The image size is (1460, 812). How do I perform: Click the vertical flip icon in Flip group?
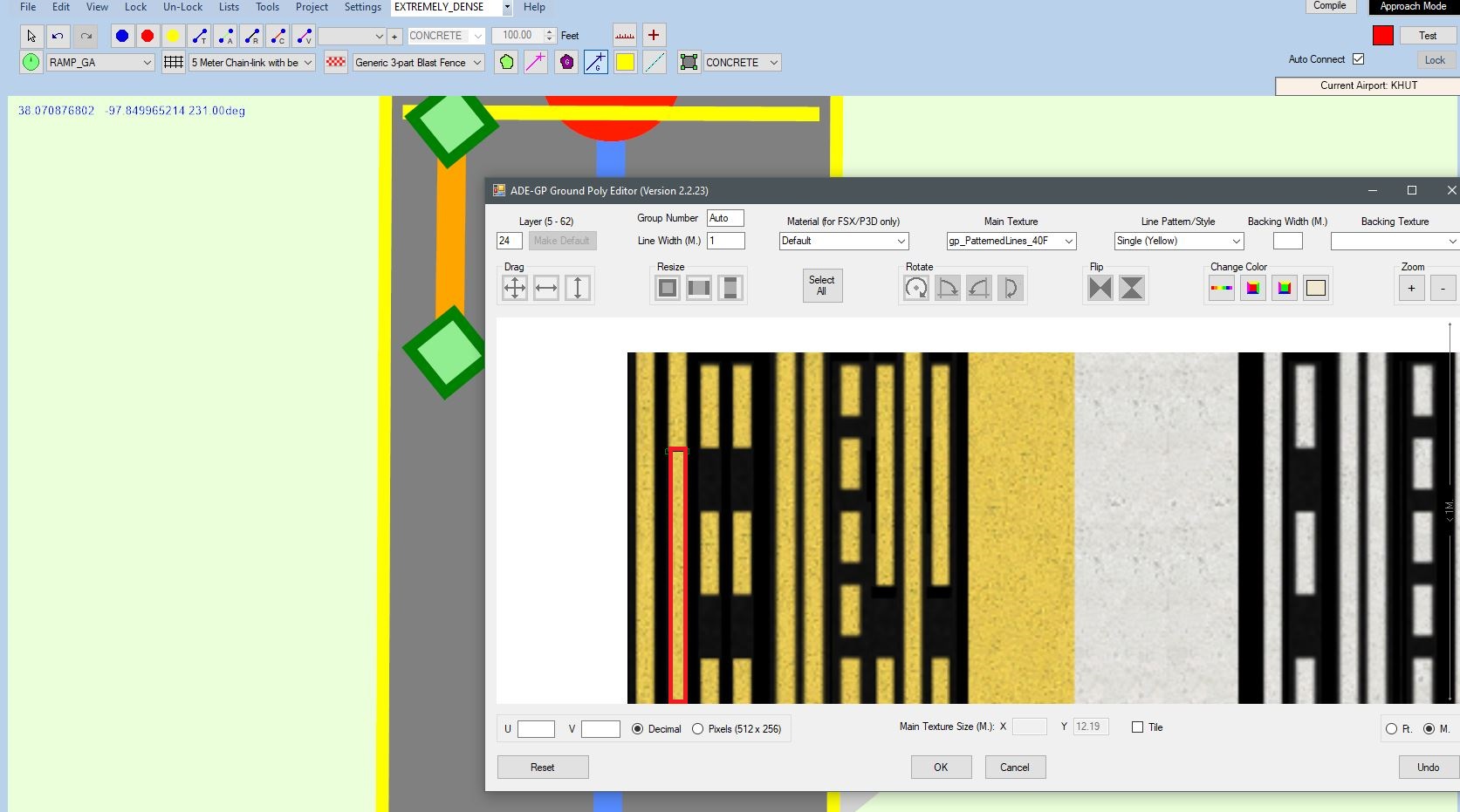point(1131,287)
